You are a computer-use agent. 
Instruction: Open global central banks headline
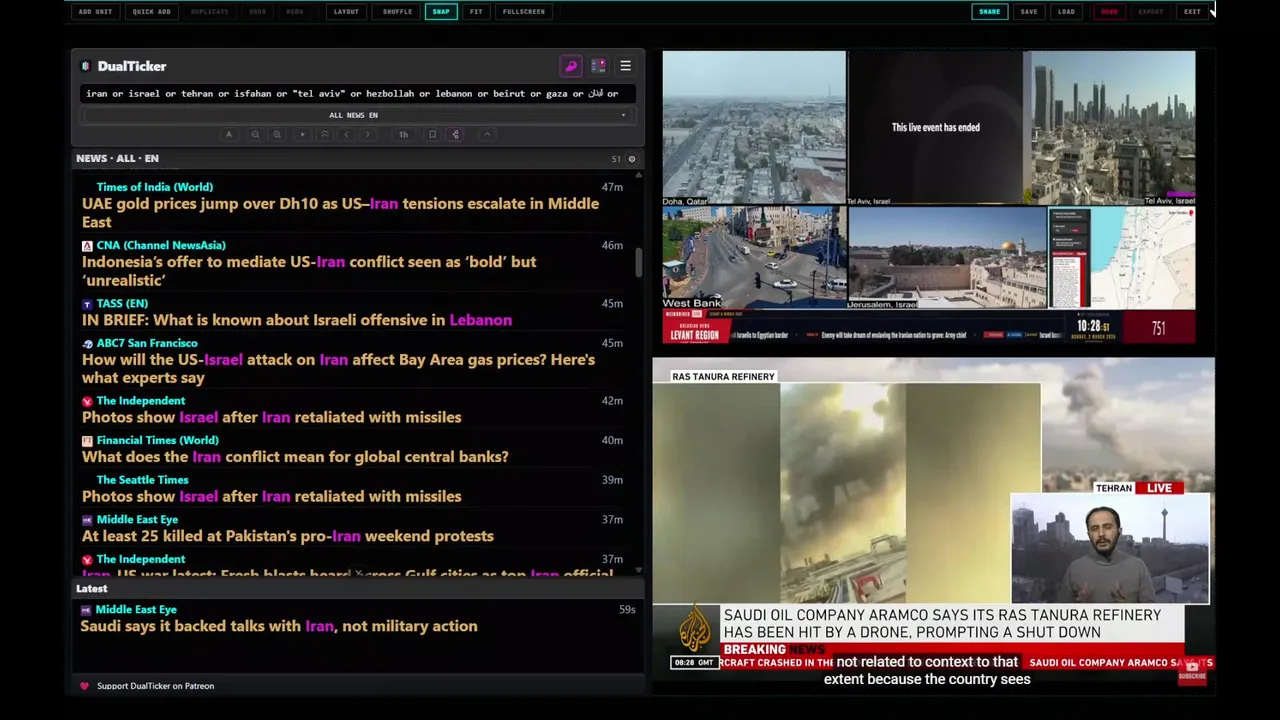[x=295, y=457]
